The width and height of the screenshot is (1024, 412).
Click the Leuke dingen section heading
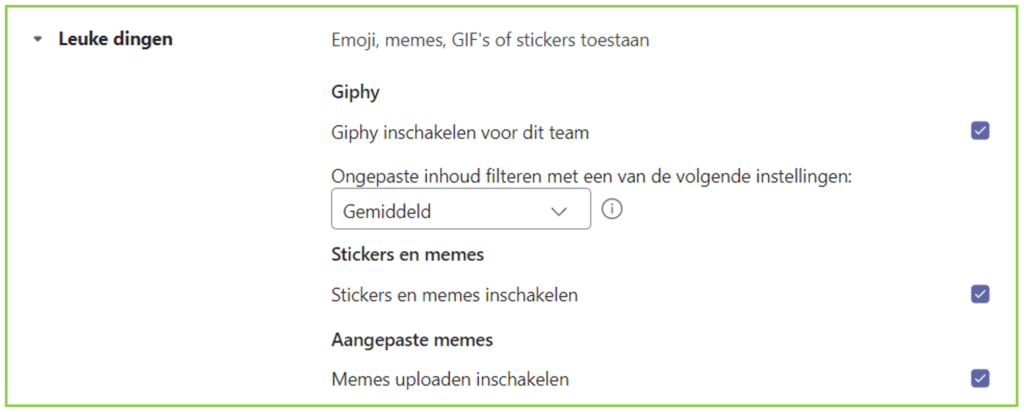[x=116, y=39]
